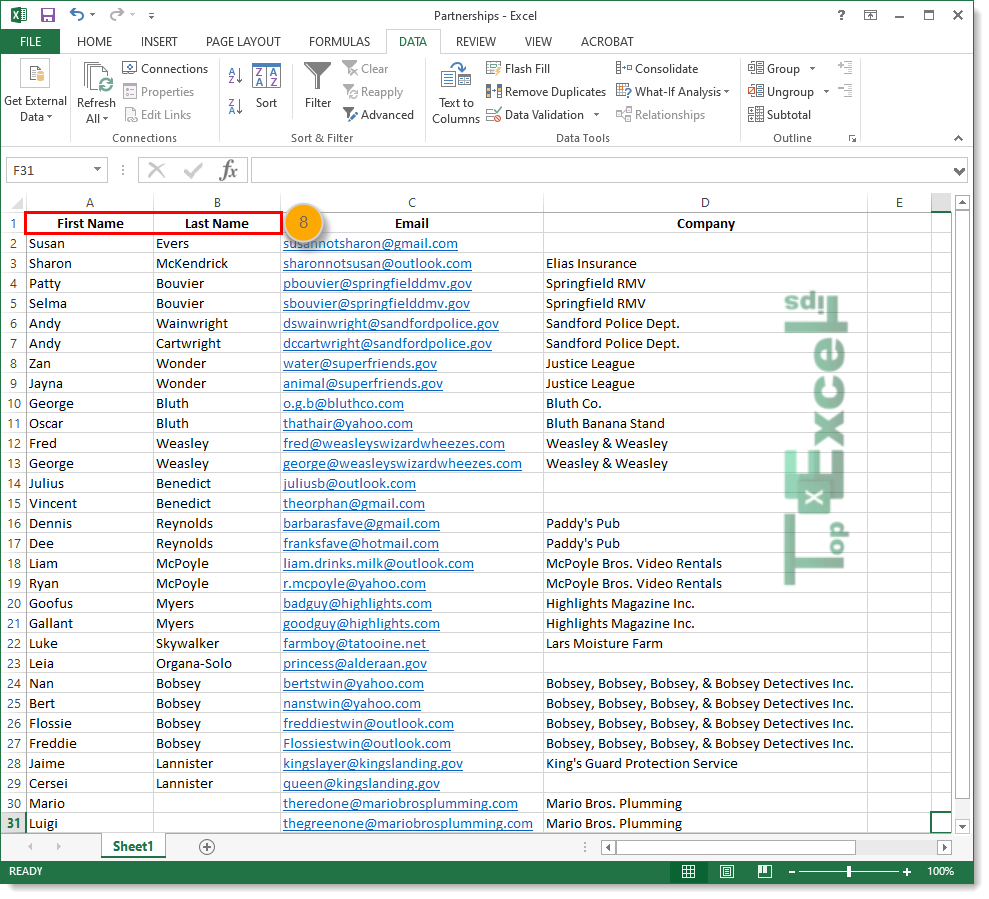Sort Z to A descending
The height and width of the screenshot is (899, 989).
235,106
